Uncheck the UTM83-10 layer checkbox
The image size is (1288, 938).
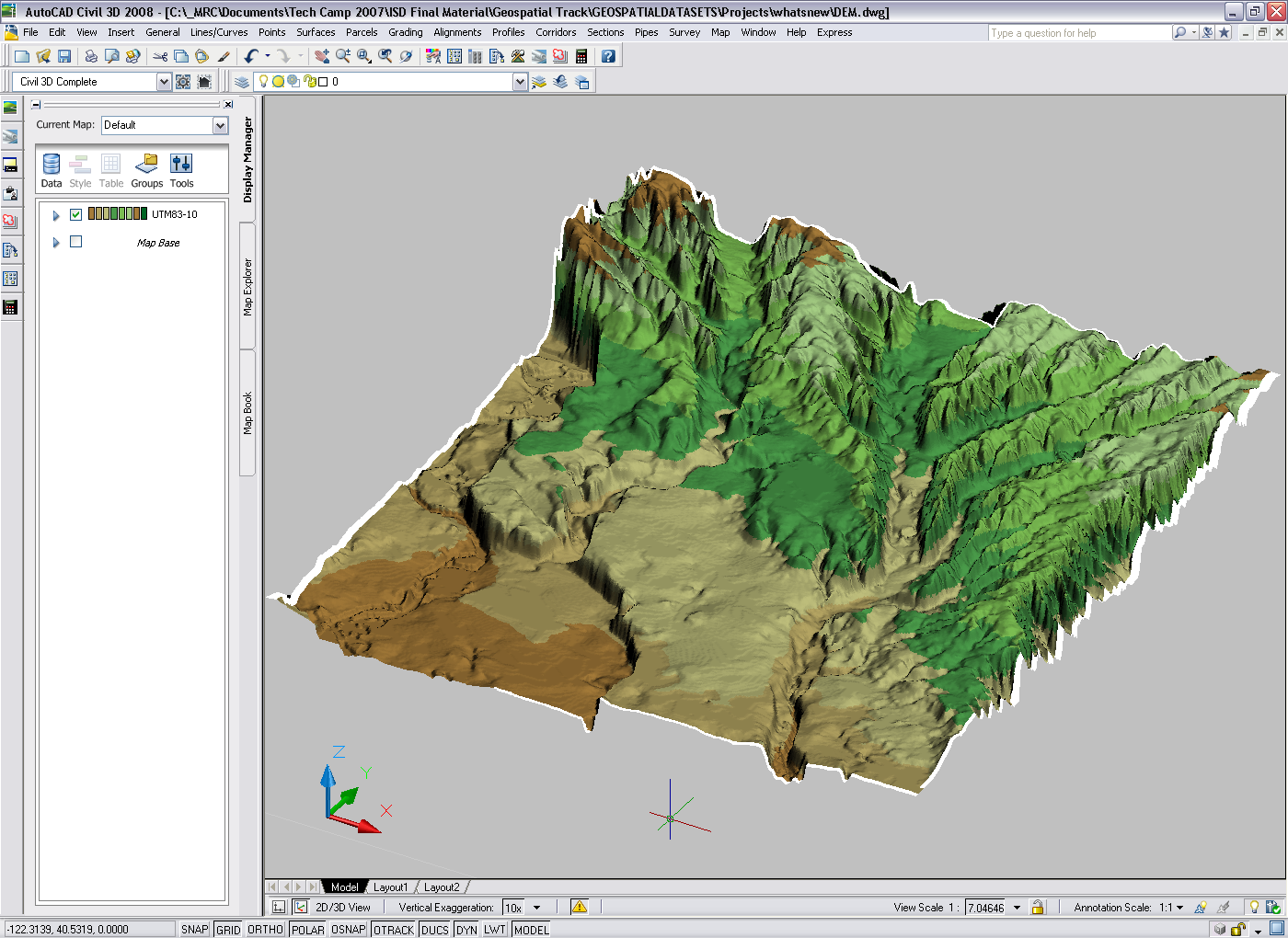(x=76, y=214)
